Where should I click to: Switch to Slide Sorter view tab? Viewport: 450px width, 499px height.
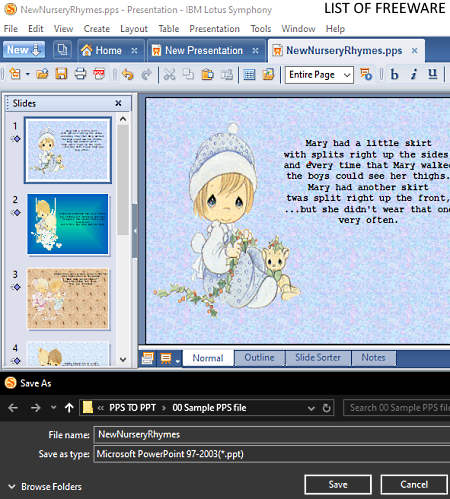[318, 358]
